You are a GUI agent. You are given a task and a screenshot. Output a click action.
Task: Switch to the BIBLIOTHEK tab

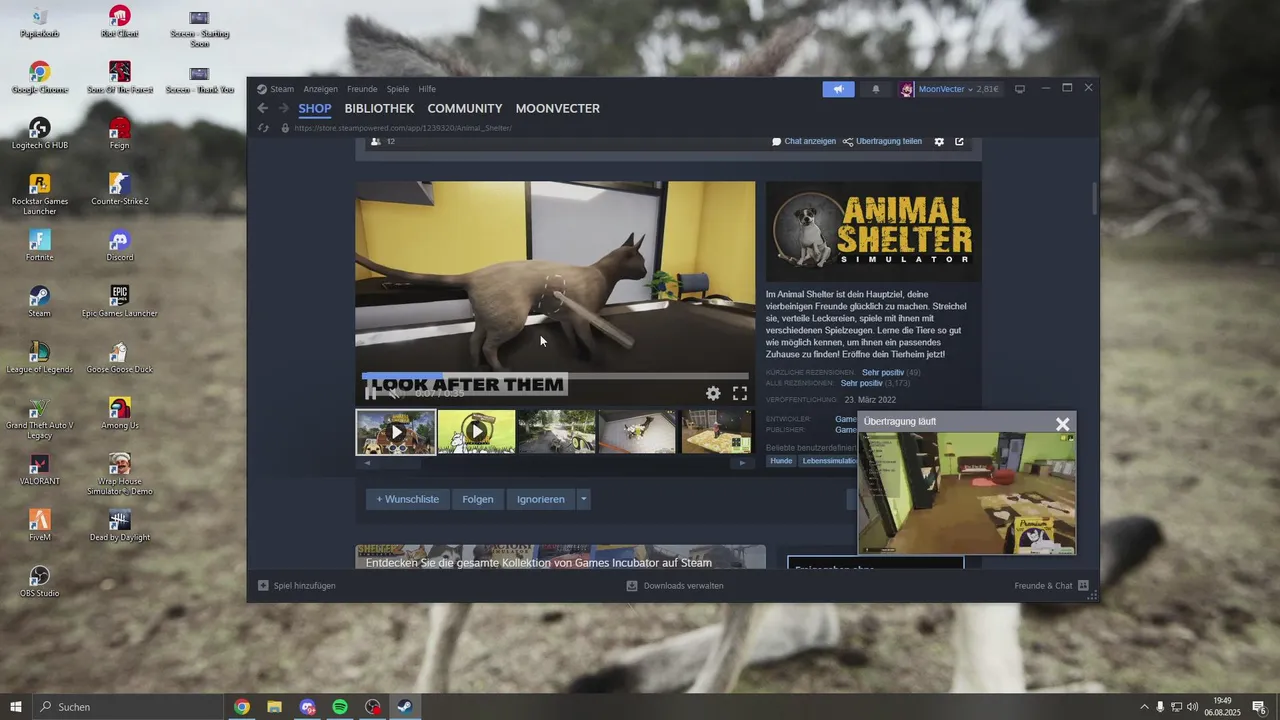379,108
